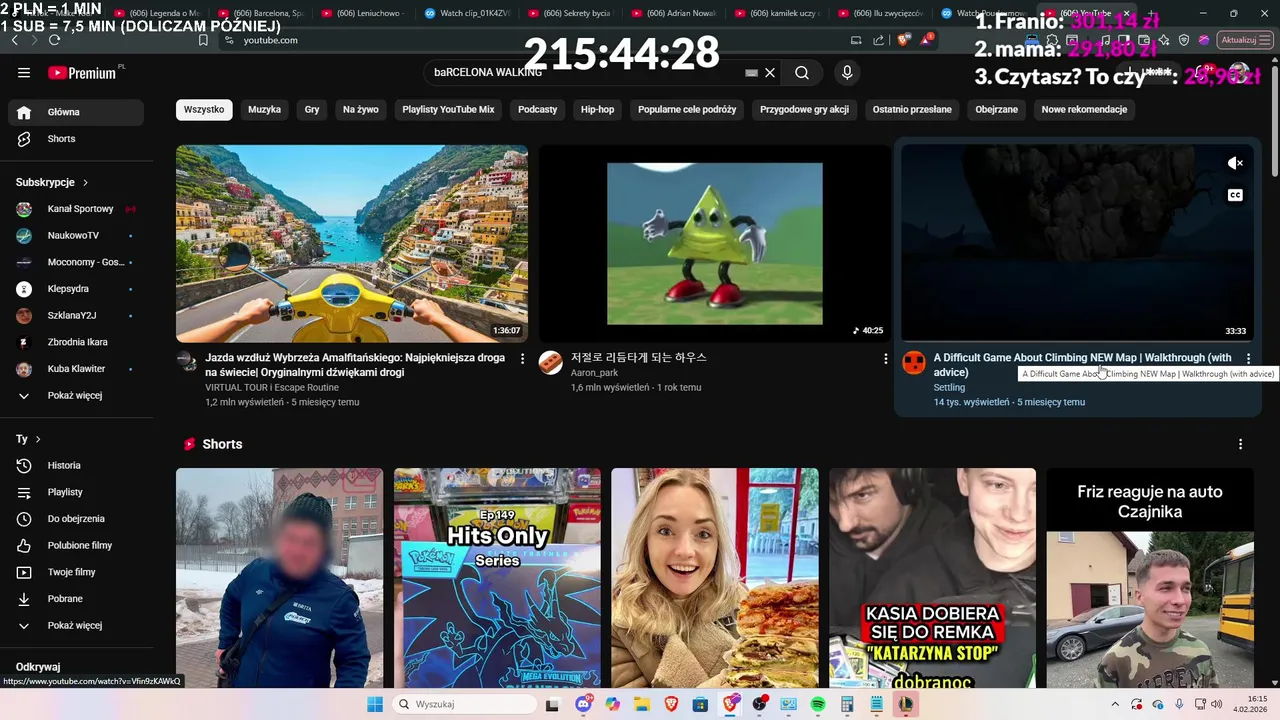Select Playlisty YouTube Mix chip
The image size is (1280, 720).
click(x=448, y=110)
